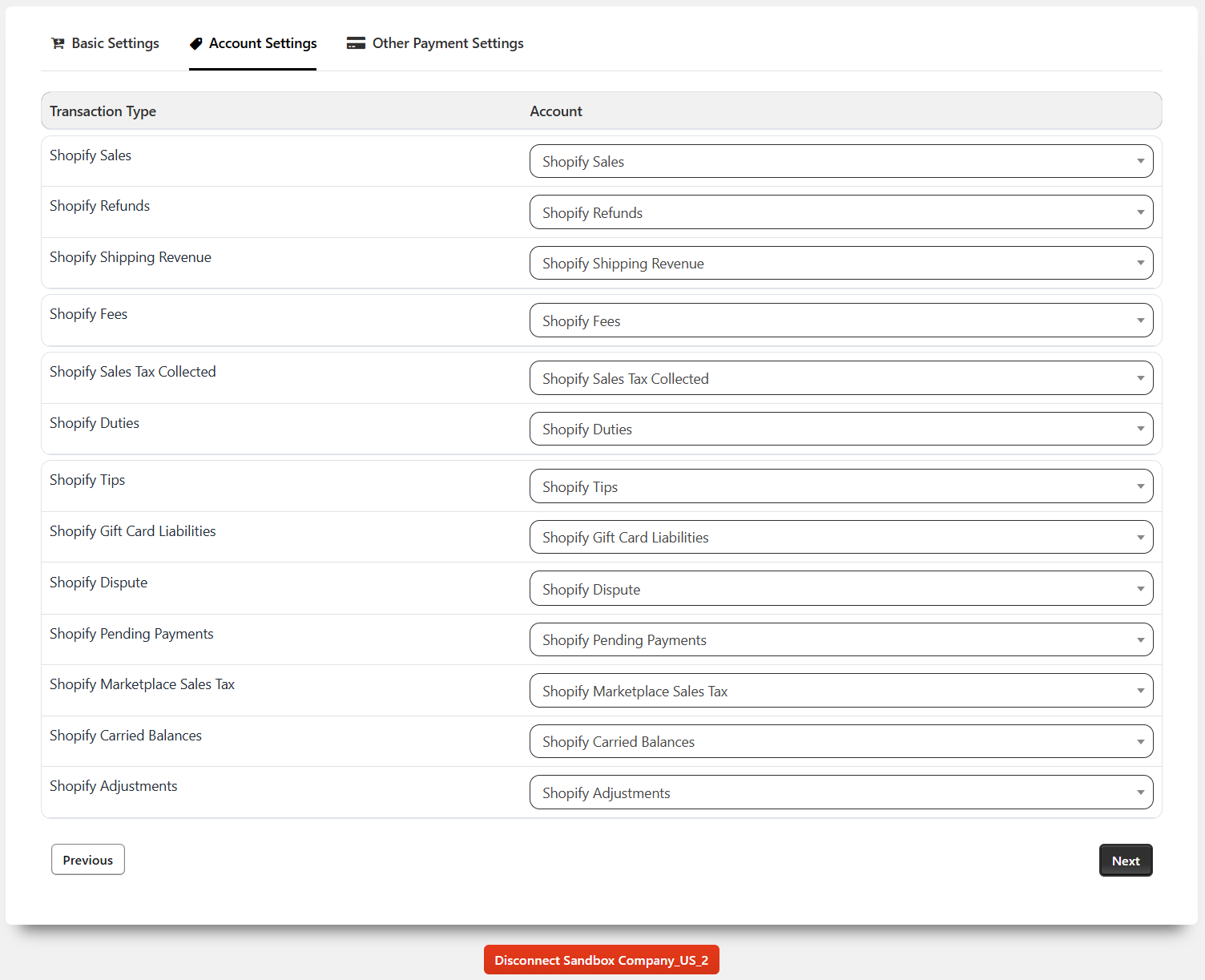Image resolution: width=1205 pixels, height=980 pixels.
Task: Expand the Shopify Gift Card Liabilities dropdown
Action: (841, 537)
